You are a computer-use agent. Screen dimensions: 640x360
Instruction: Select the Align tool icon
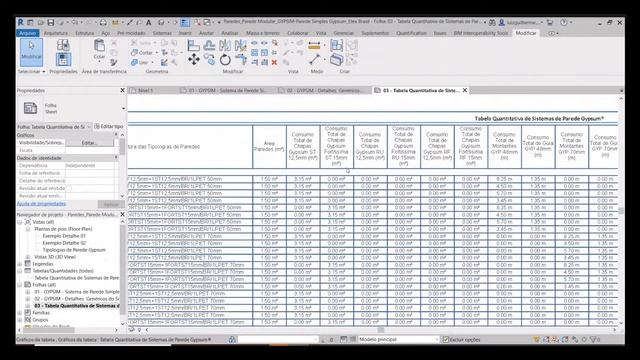click(x=193, y=45)
